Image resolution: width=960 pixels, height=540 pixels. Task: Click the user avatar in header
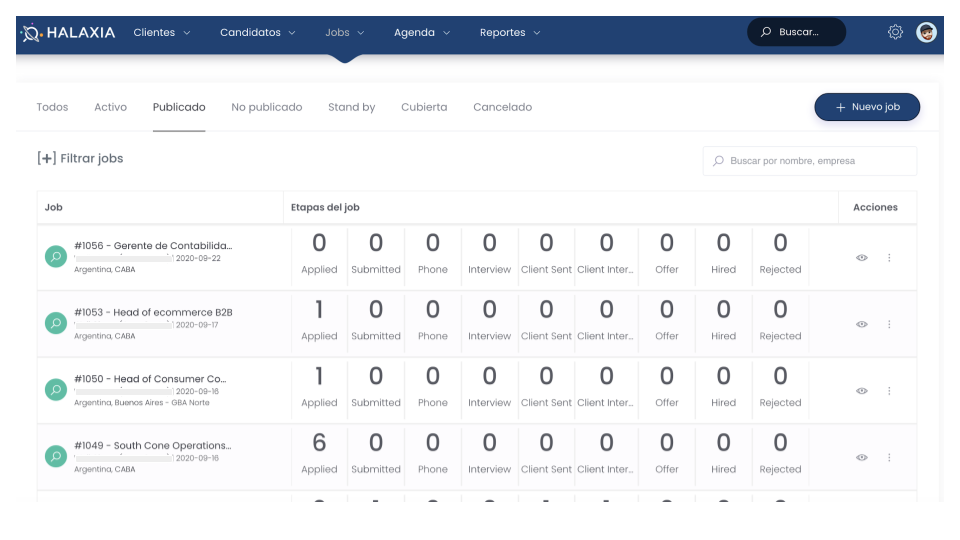pos(927,32)
